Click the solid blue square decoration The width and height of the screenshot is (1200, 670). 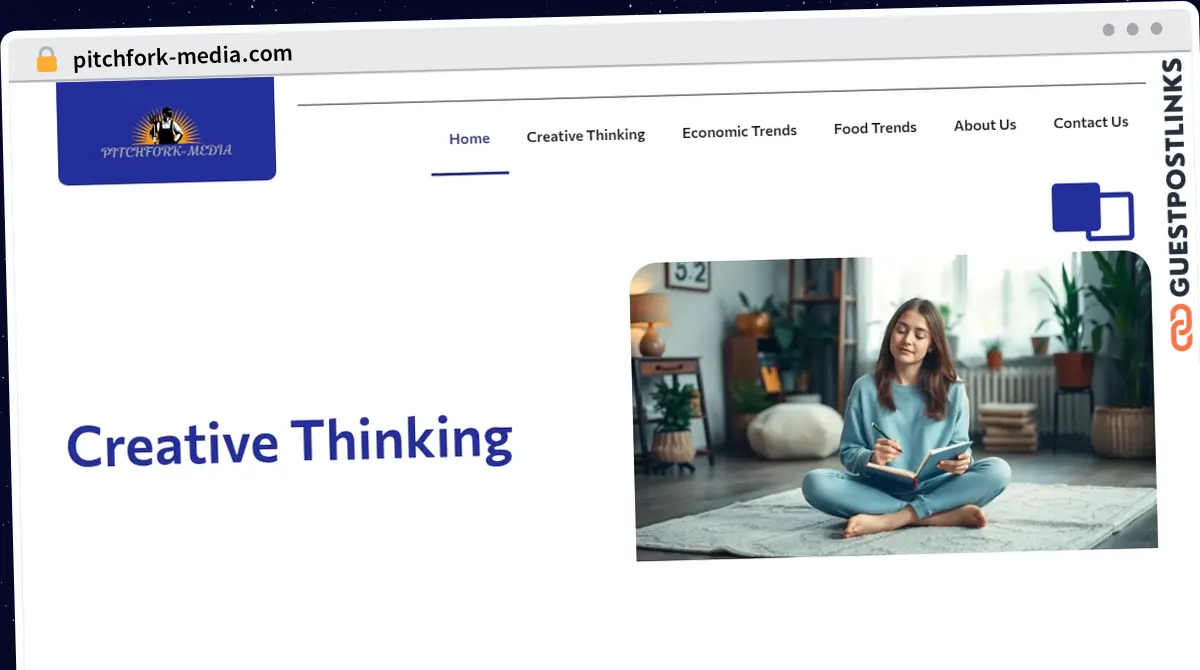tap(1075, 207)
